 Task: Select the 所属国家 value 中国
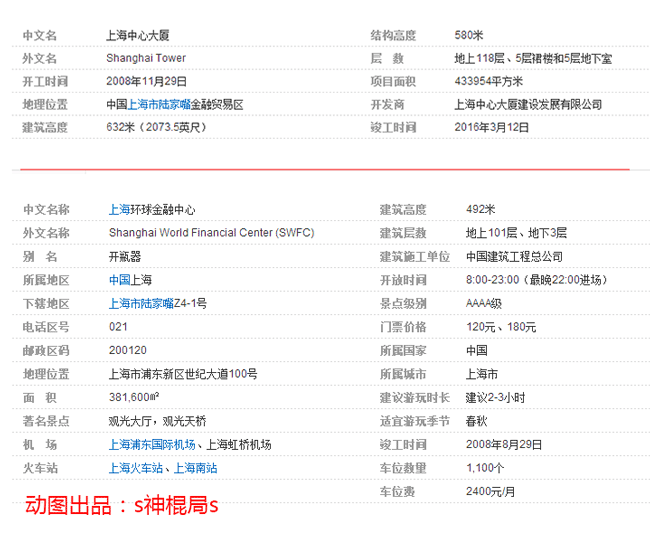click(x=476, y=351)
